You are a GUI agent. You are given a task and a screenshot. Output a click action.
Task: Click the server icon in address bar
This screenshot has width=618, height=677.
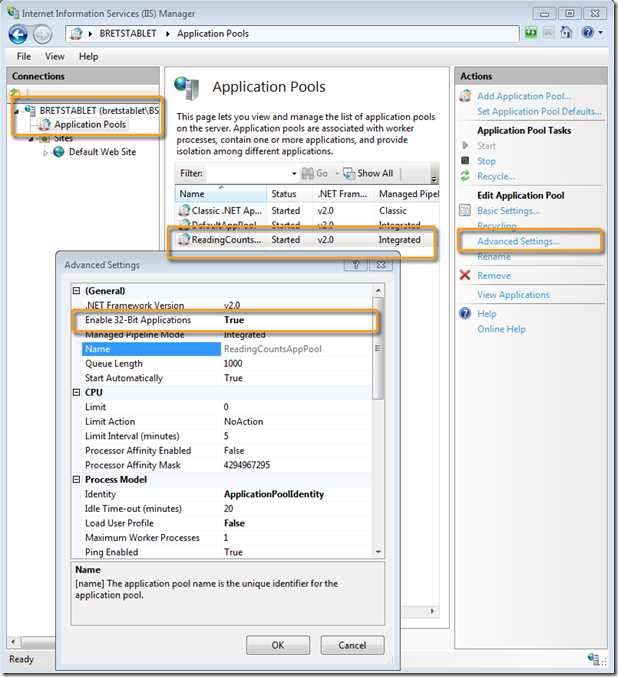pyautogui.click(x=76, y=34)
